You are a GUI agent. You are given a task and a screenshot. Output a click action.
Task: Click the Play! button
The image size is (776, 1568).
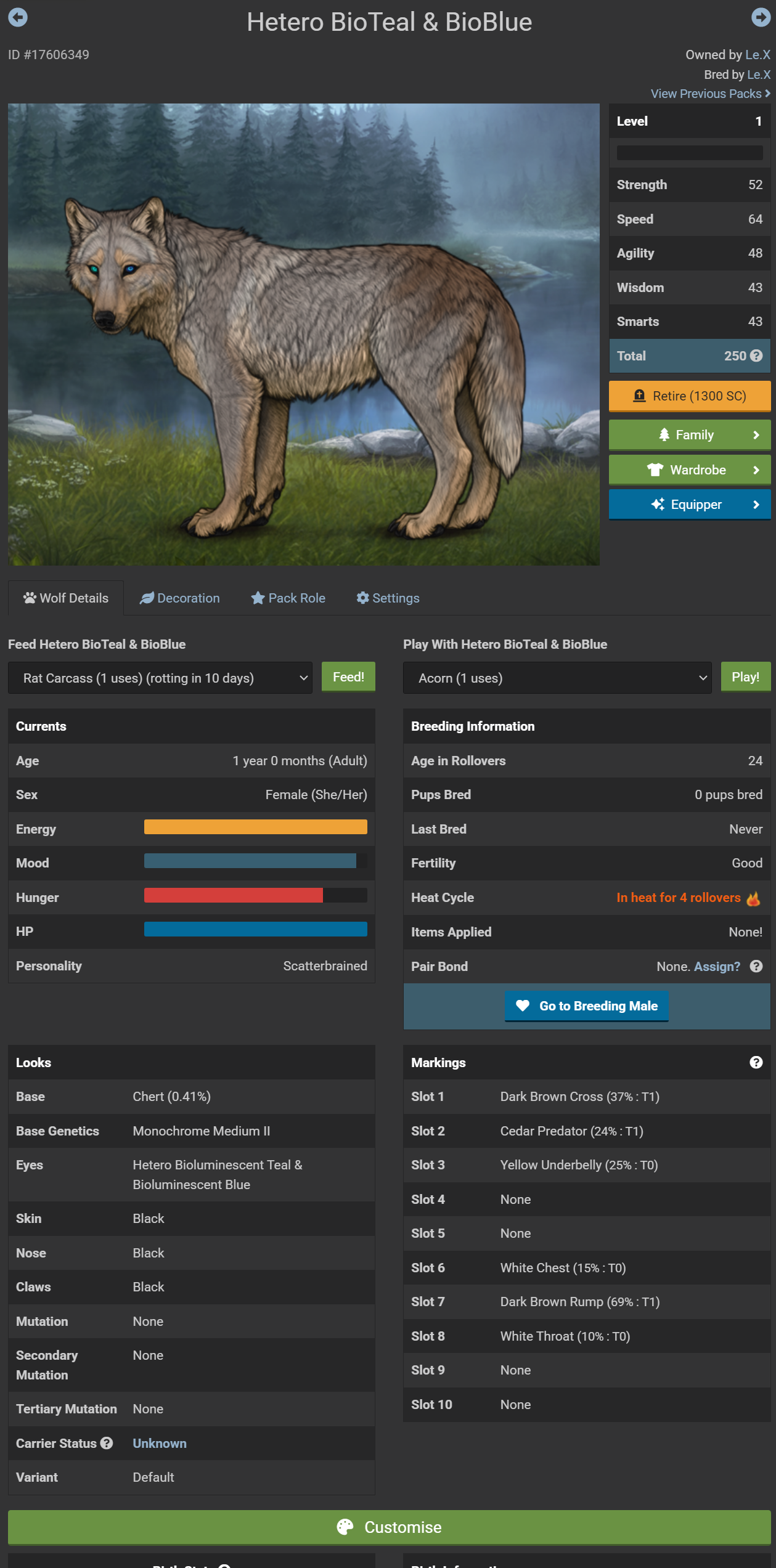pyautogui.click(x=745, y=677)
